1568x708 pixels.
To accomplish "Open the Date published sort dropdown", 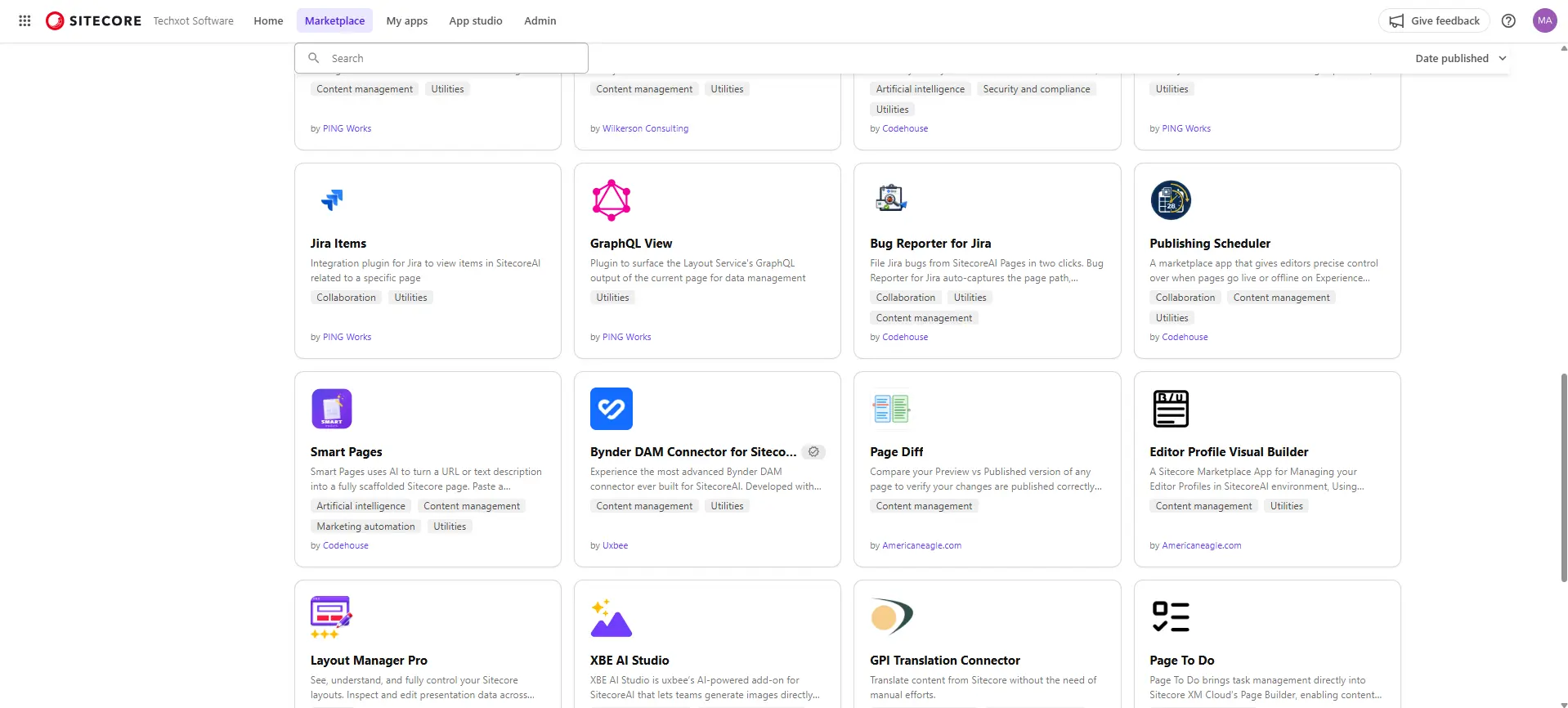I will click(1460, 58).
